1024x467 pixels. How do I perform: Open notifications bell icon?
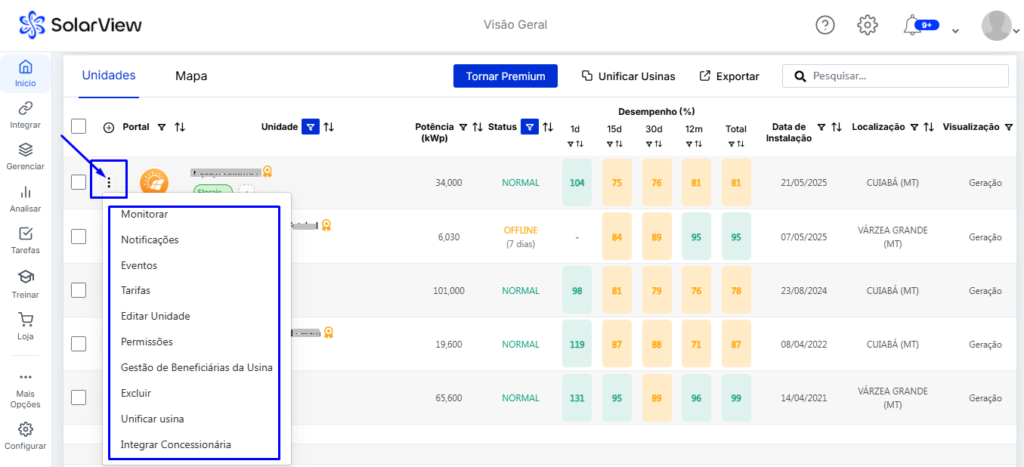coord(912,25)
